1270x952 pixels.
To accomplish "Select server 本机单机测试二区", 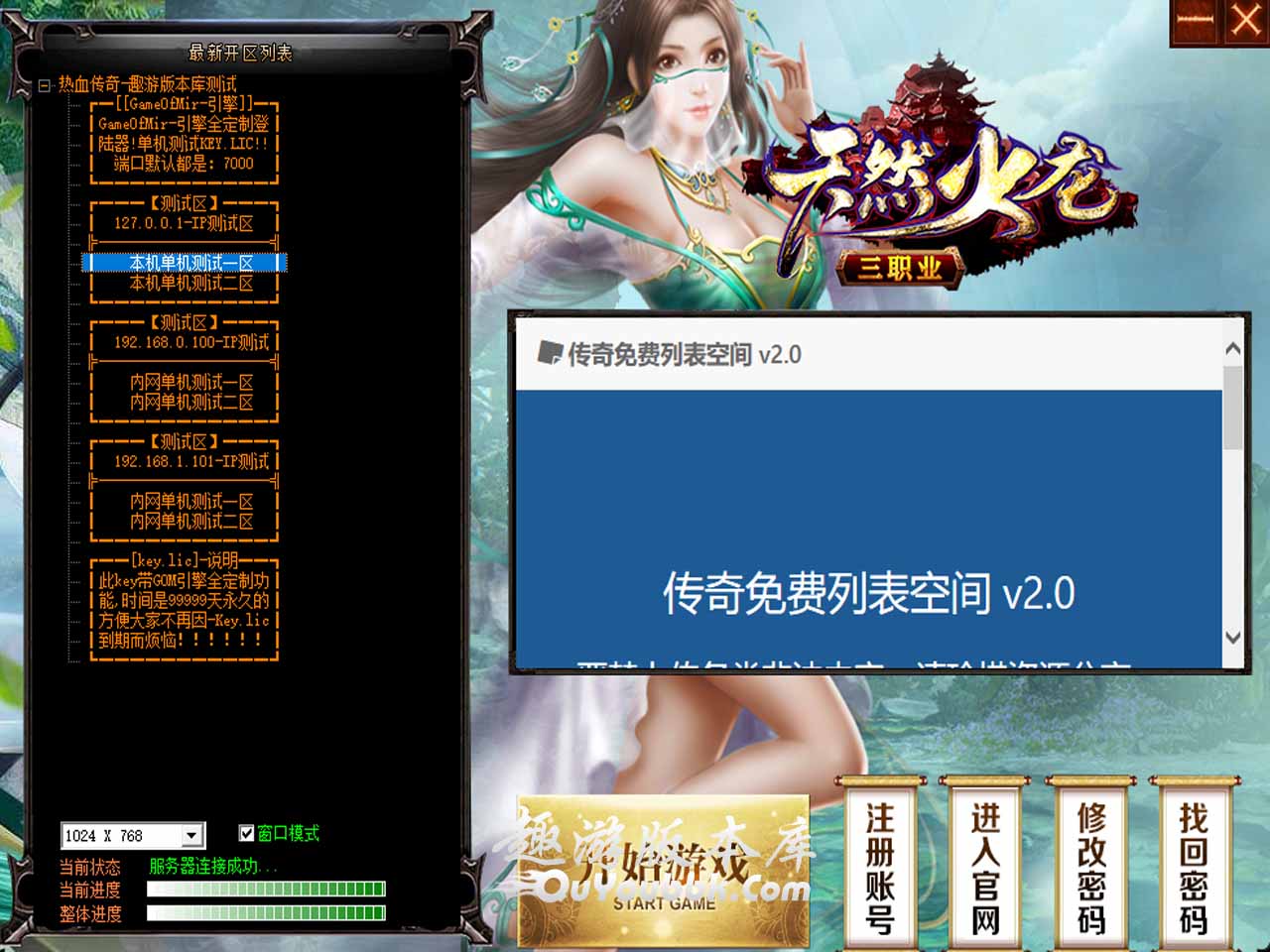I will point(190,284).
